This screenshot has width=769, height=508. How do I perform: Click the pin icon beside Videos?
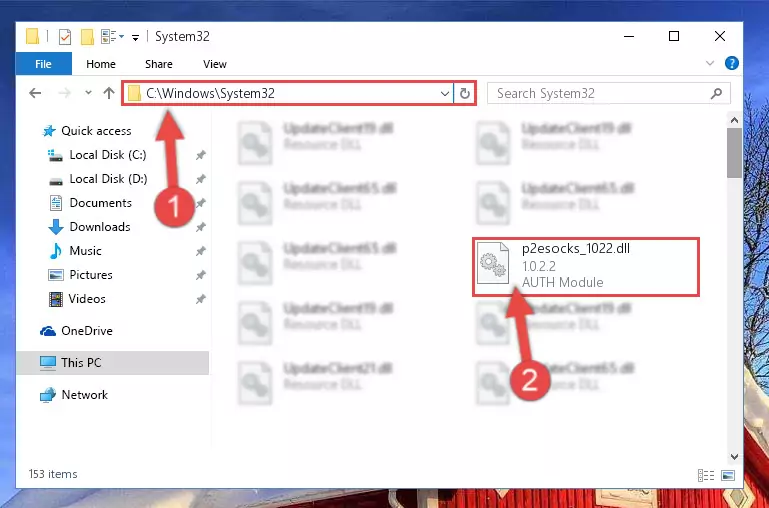click(200, 300)
